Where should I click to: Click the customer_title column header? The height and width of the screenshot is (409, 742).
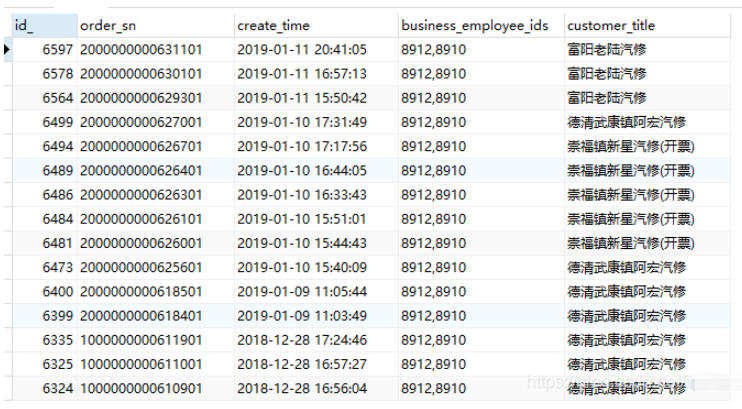[x=647, y=26]
